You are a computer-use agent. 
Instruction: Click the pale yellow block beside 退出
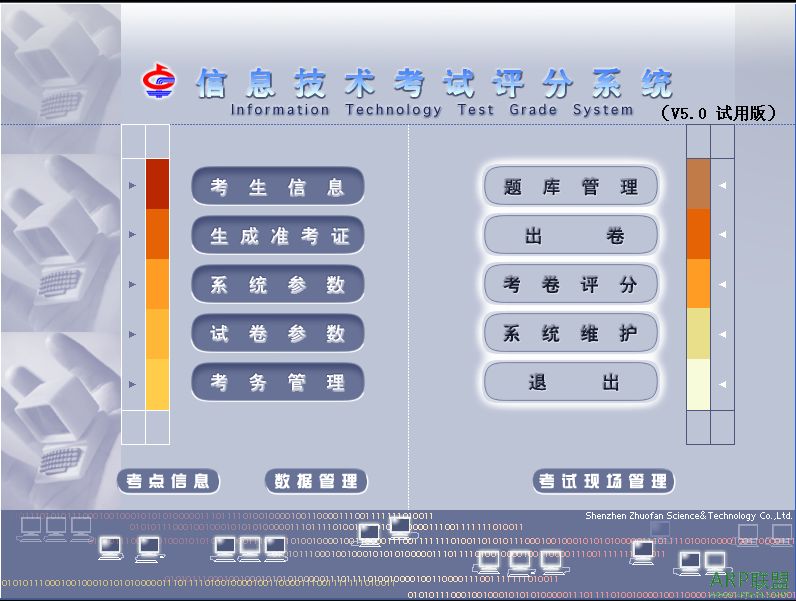click(x=698, y=384)
